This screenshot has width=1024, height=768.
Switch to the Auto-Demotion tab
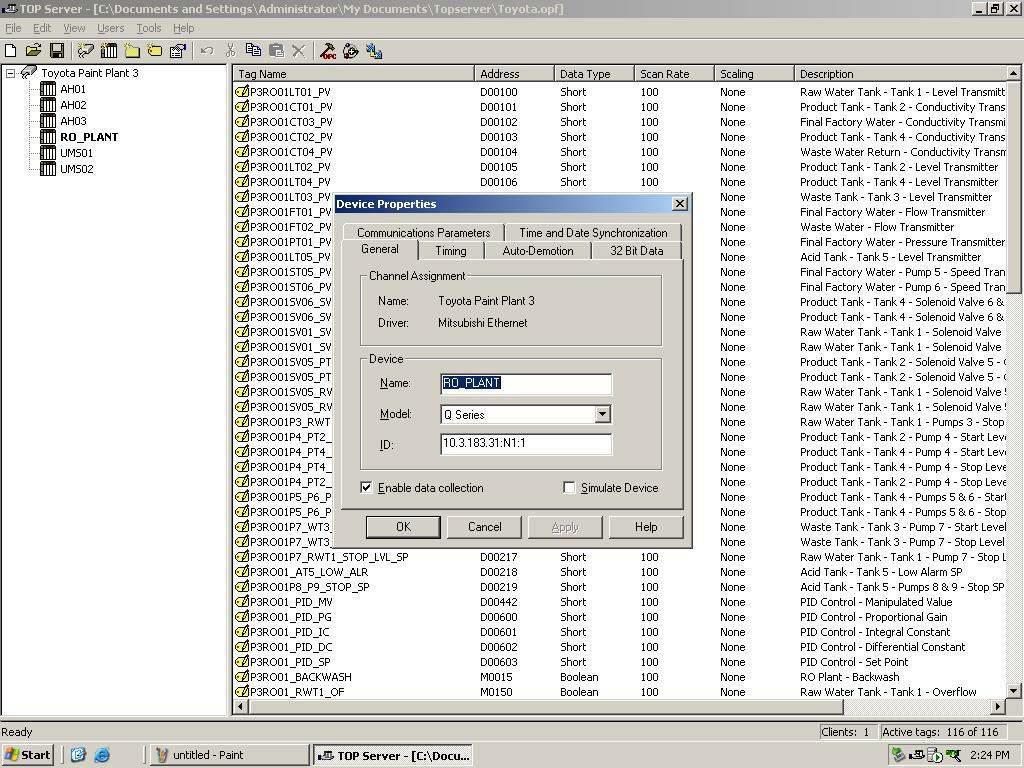point(538,251)
